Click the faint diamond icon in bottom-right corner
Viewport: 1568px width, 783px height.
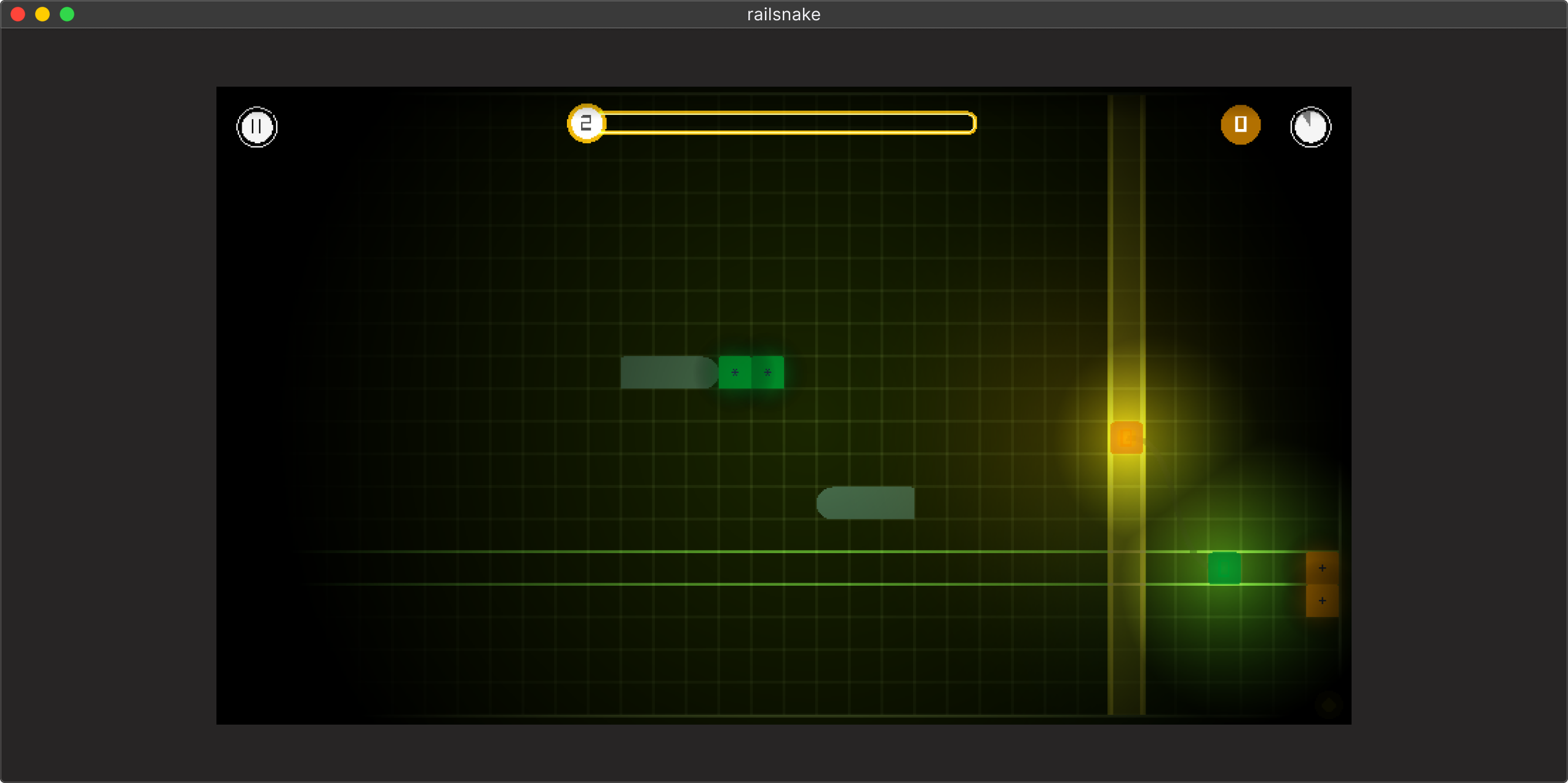coord(1328,705)
